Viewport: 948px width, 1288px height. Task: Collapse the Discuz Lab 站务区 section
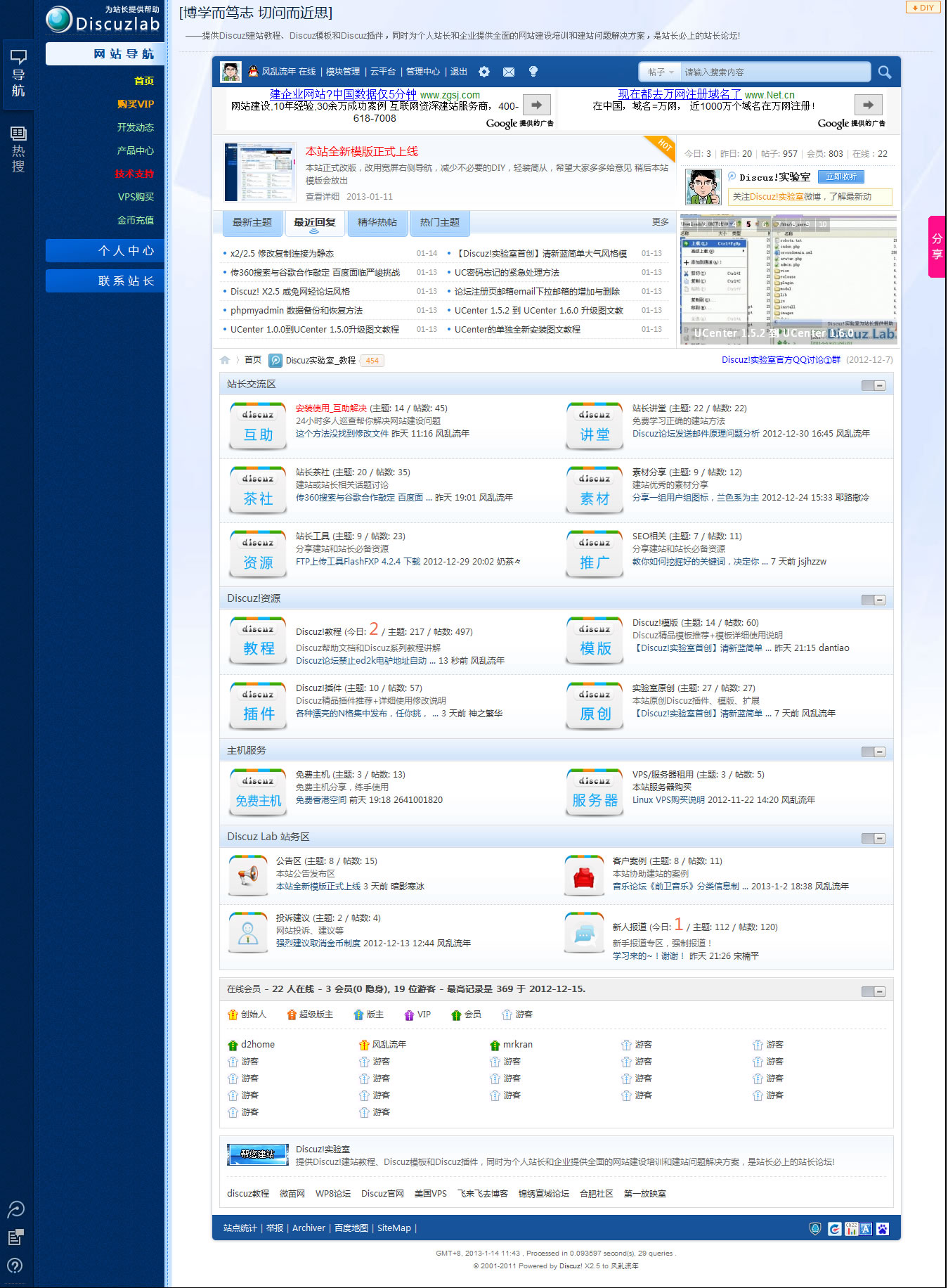(874, 838)
